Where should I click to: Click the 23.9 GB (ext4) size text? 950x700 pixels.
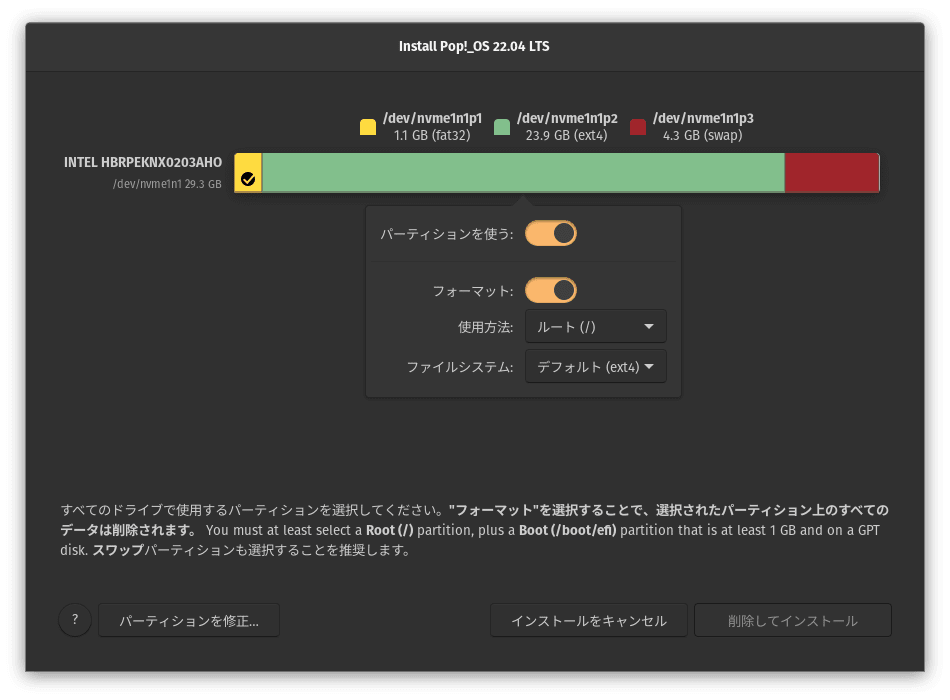[566, 135]
